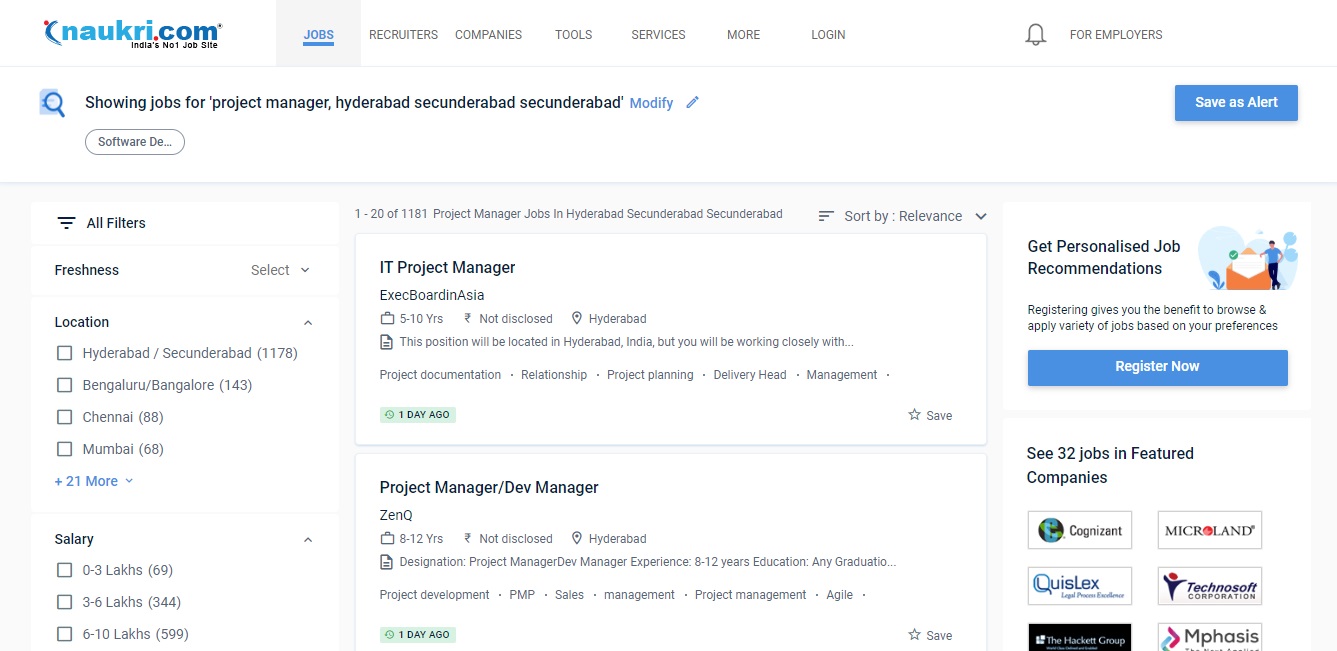The height and width of the screenshot is (651, 1337).
Task: Click the naukri.com home logo
Action: [133, 34]
